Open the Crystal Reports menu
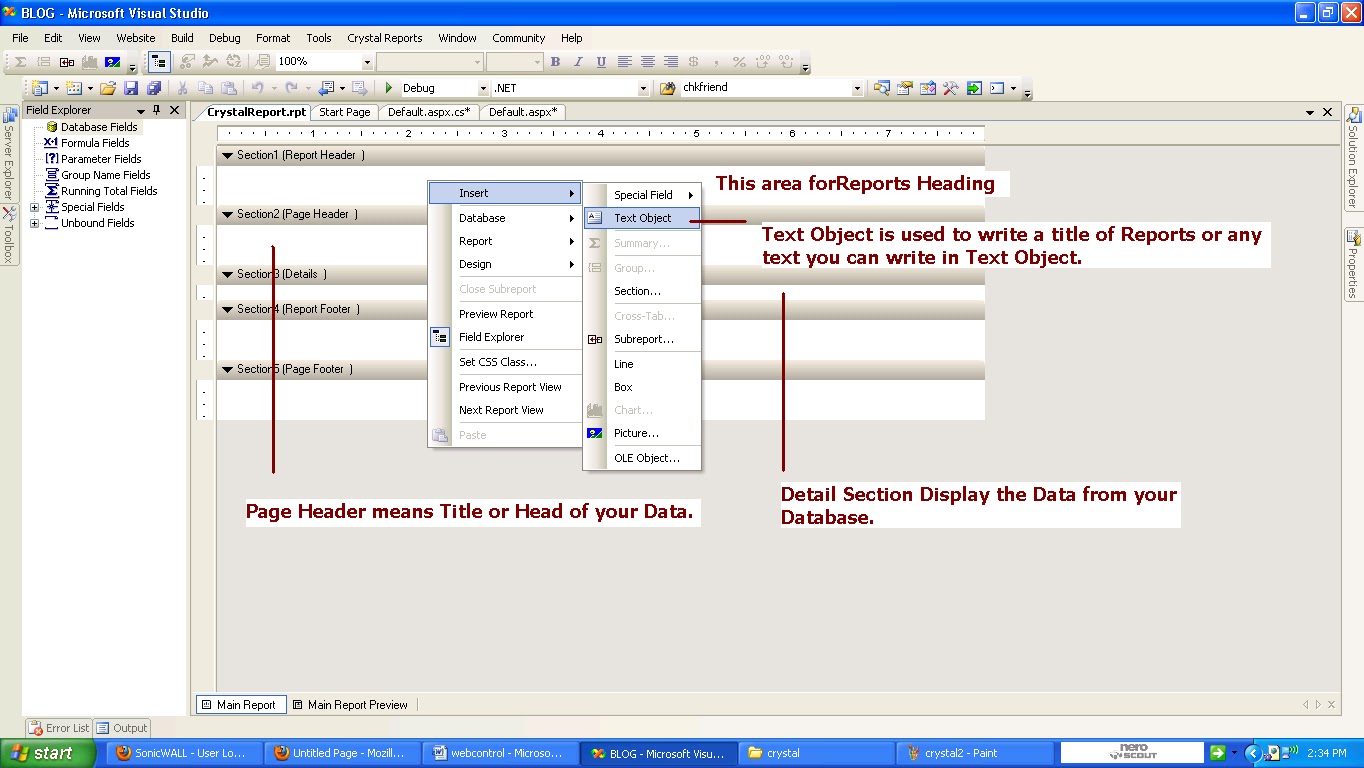The height and width of the screenshot is (768, 1364). [x=385, y=38]
